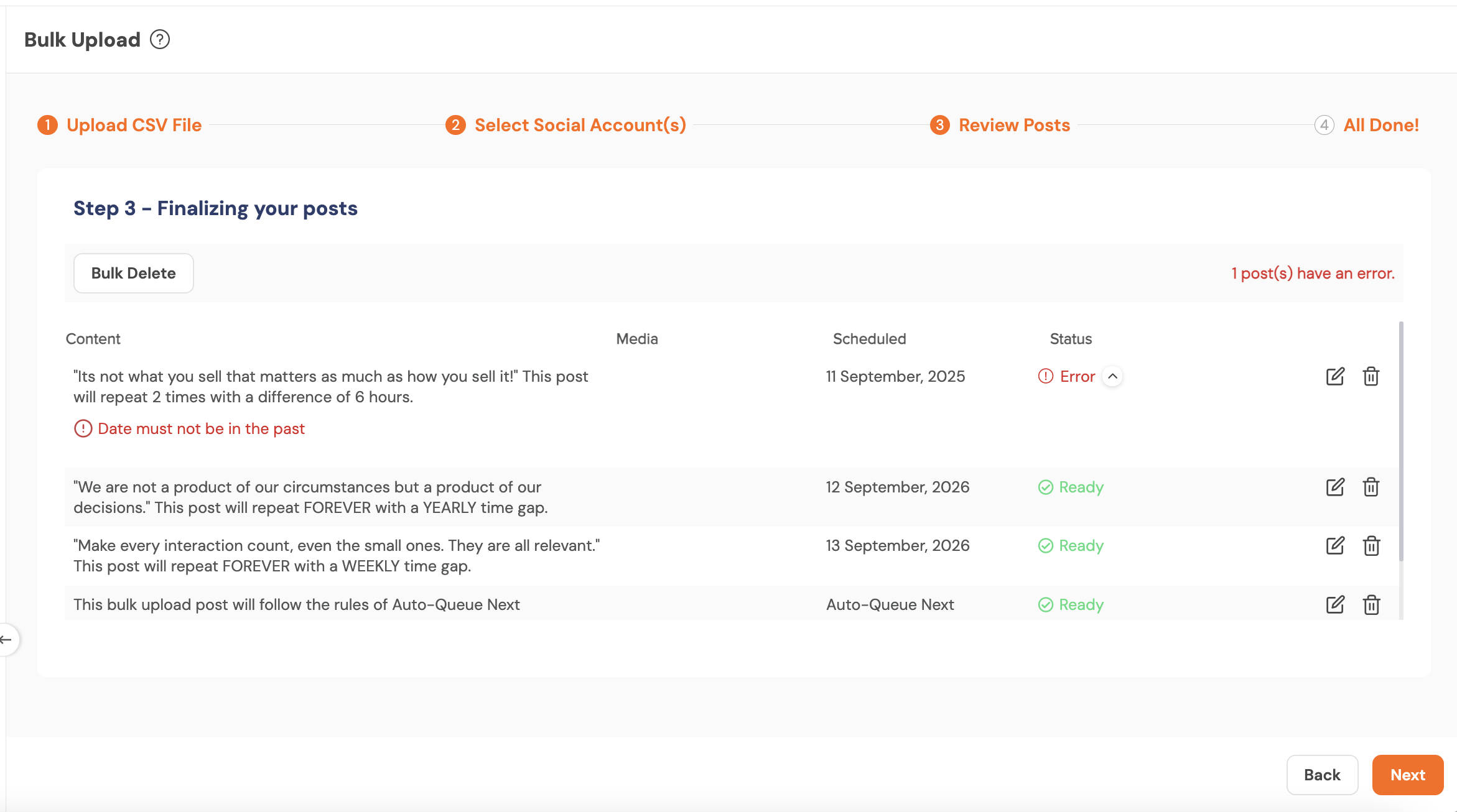Edit the 13 September, 2026 post
Screen dimensions: 1457x812
(x=1335, y=546)
